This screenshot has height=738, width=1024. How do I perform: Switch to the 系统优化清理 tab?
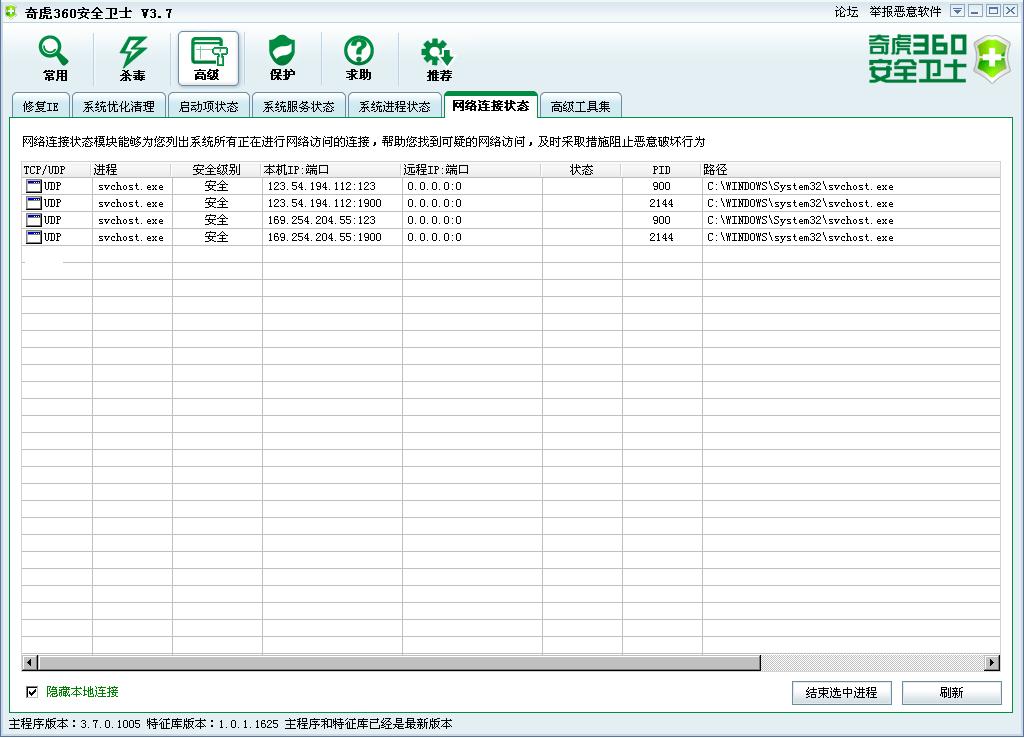click(118, 106)
